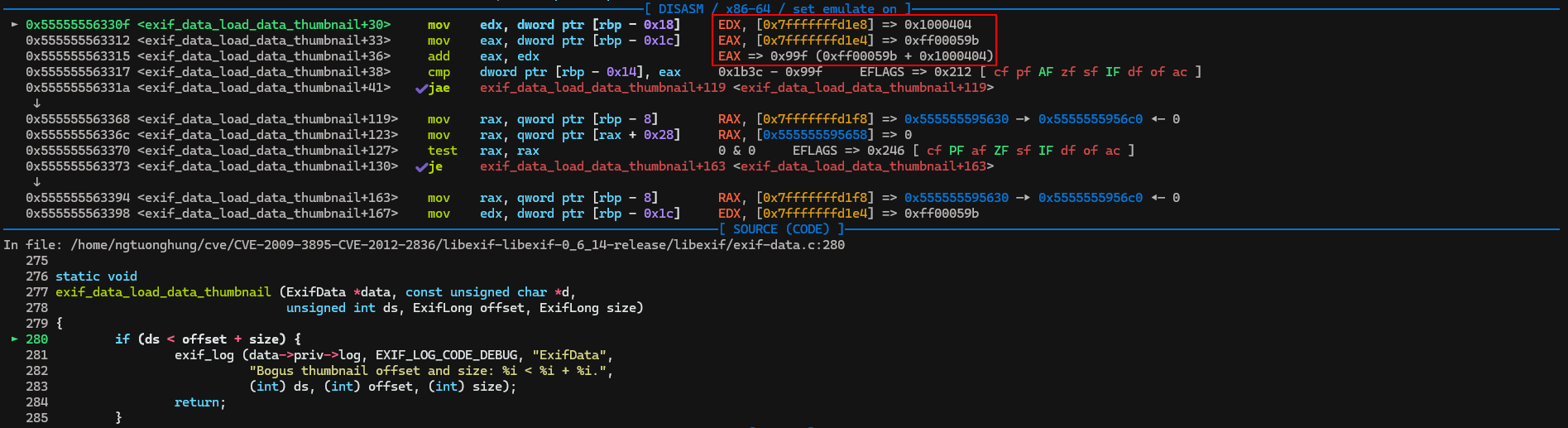Viewport: 1568px width, 428px height.
Task: Click the checkmark beside the jae instruction
Action: (x=421, y=89)
